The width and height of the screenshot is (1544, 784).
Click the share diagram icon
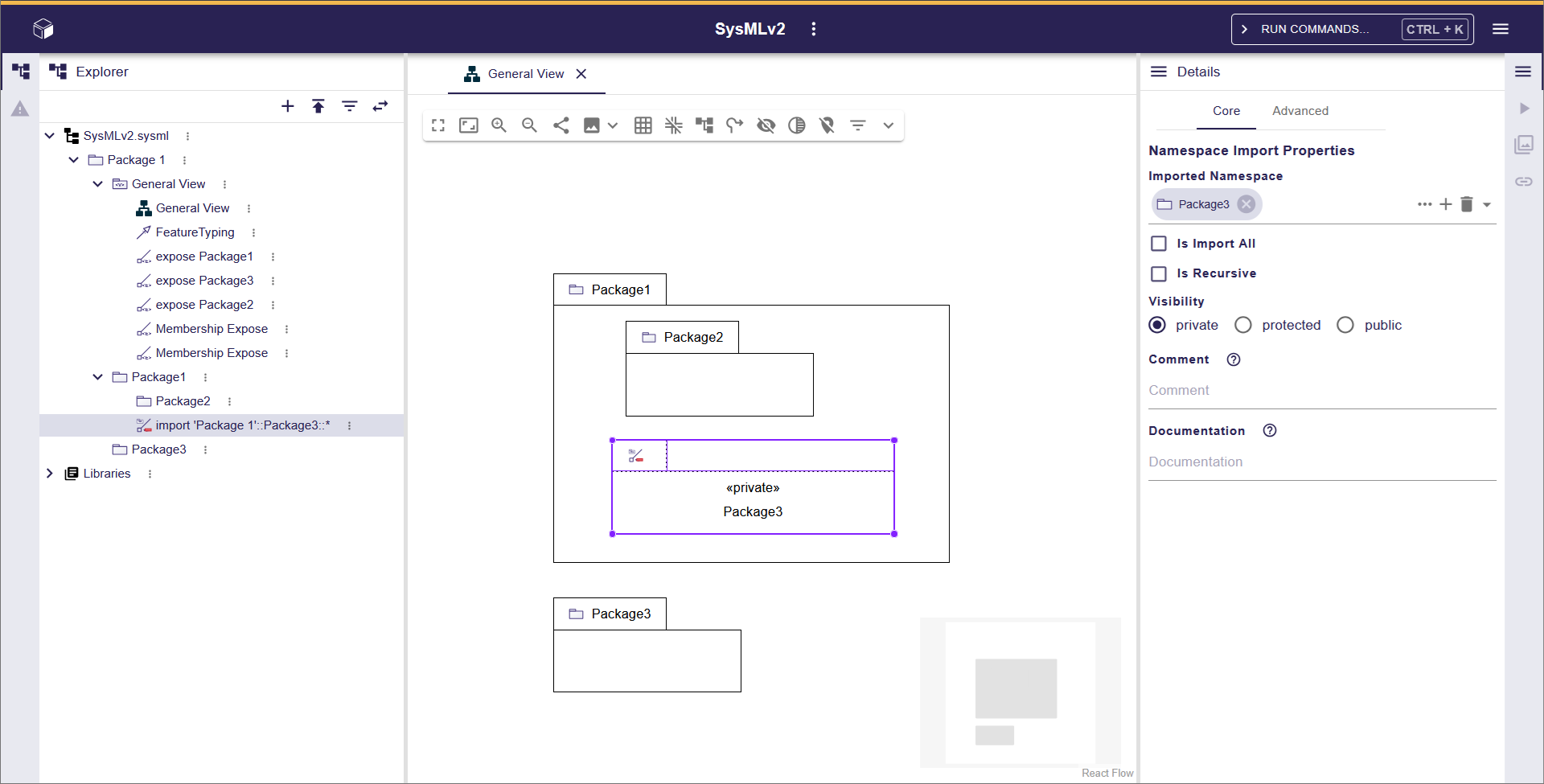click(561, 125)
